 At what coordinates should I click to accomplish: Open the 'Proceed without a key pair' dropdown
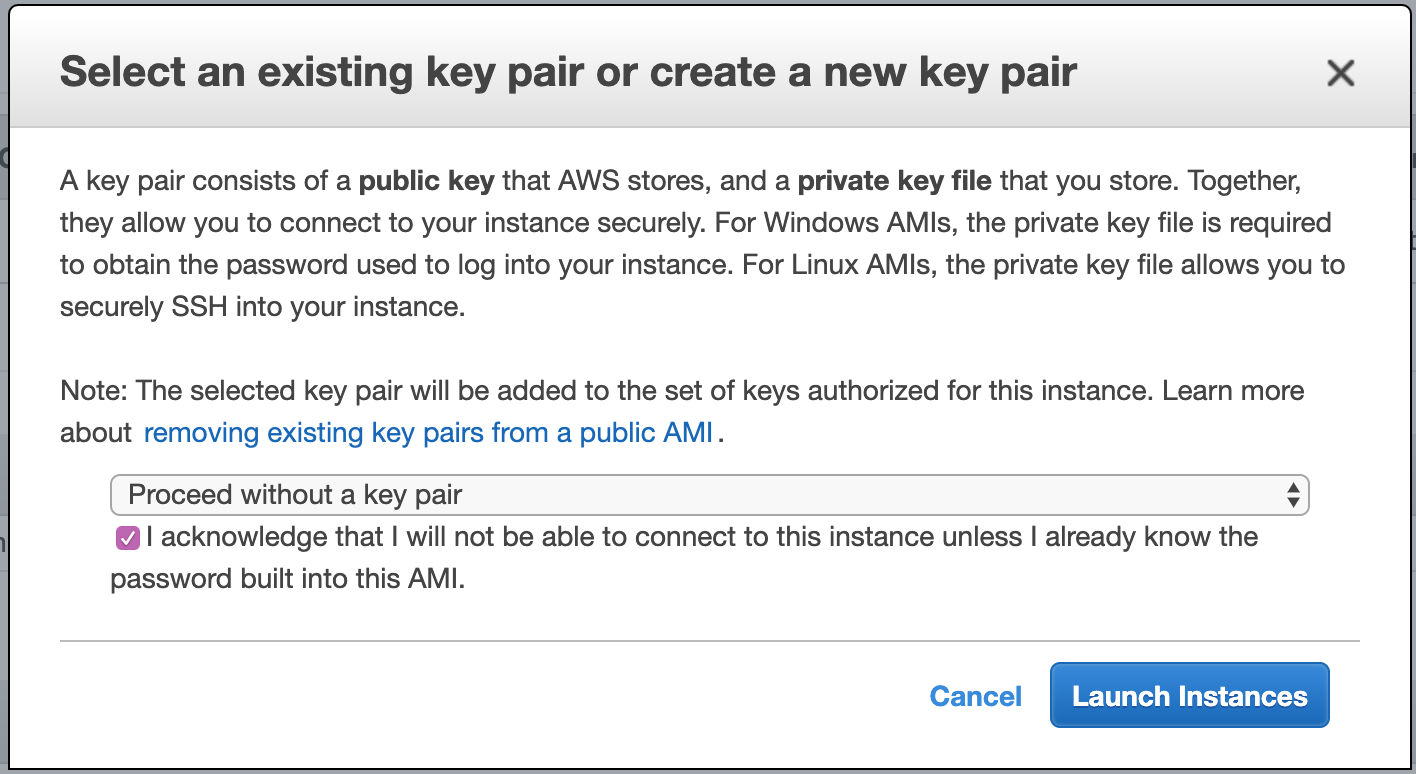(709, 494)
